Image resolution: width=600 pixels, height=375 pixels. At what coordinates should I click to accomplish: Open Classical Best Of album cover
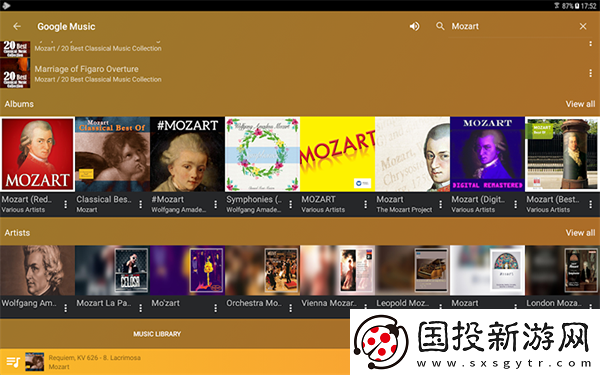point(112,154)
